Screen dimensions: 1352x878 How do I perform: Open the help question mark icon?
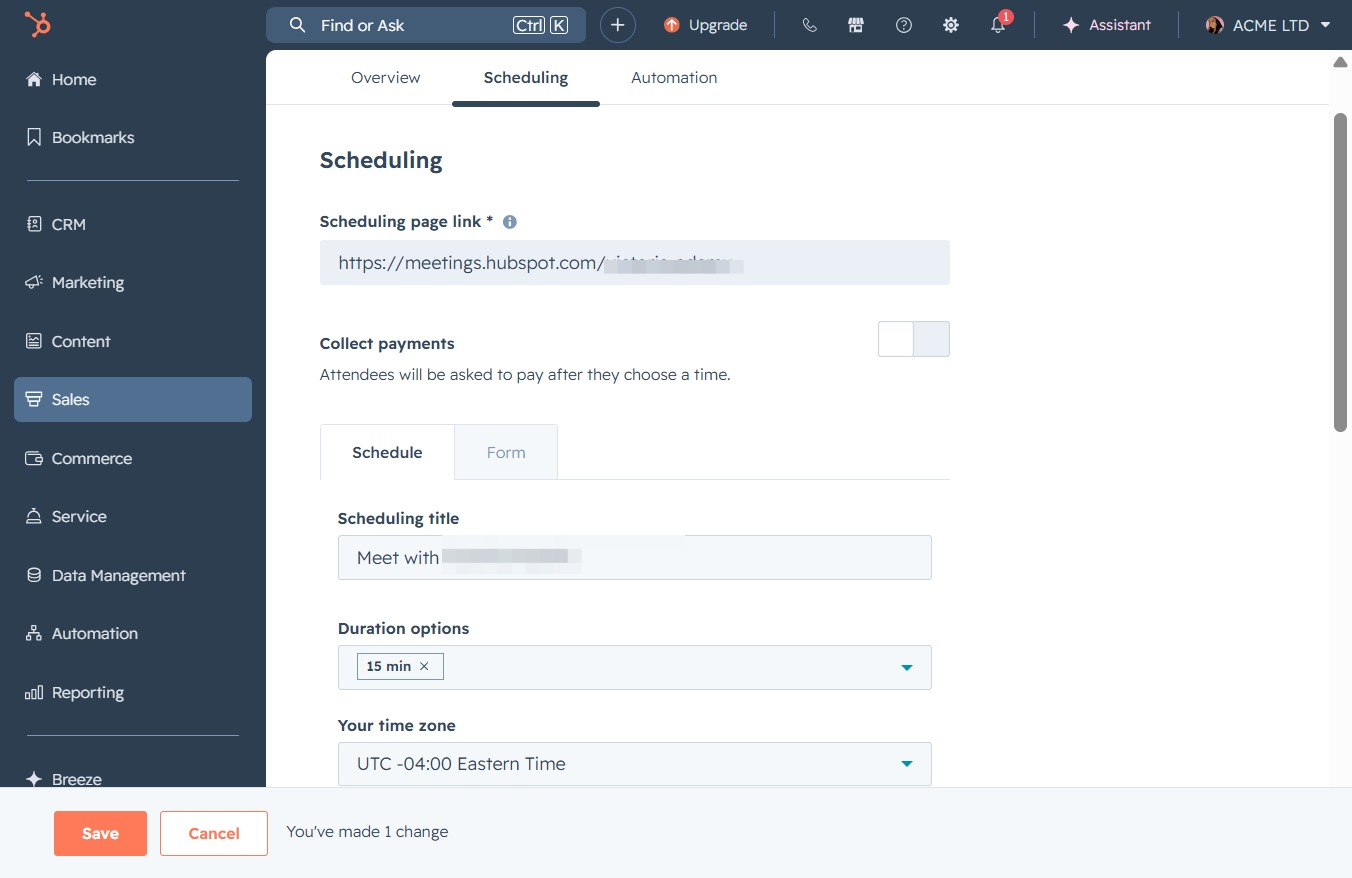point(904,25)
